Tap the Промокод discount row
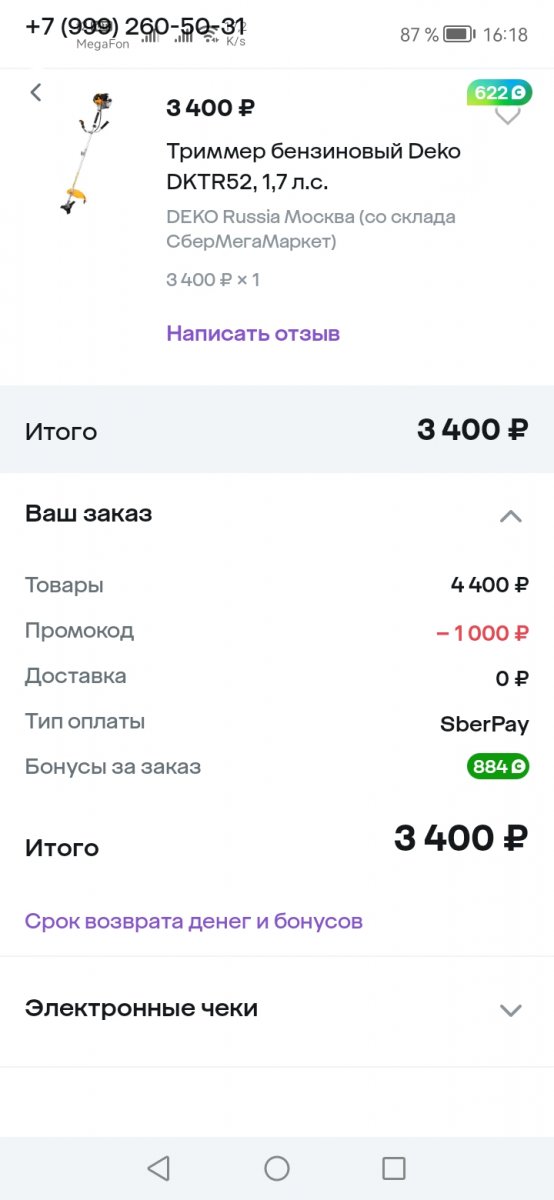 pyautogui.click(x=277, y=632)
